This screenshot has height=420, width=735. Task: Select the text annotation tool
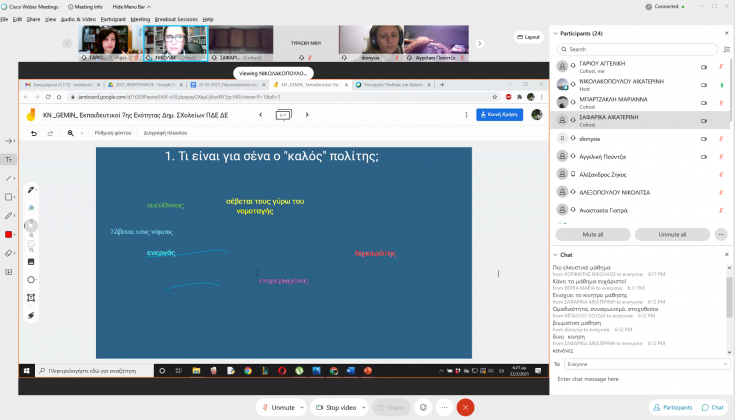(9, 159)
